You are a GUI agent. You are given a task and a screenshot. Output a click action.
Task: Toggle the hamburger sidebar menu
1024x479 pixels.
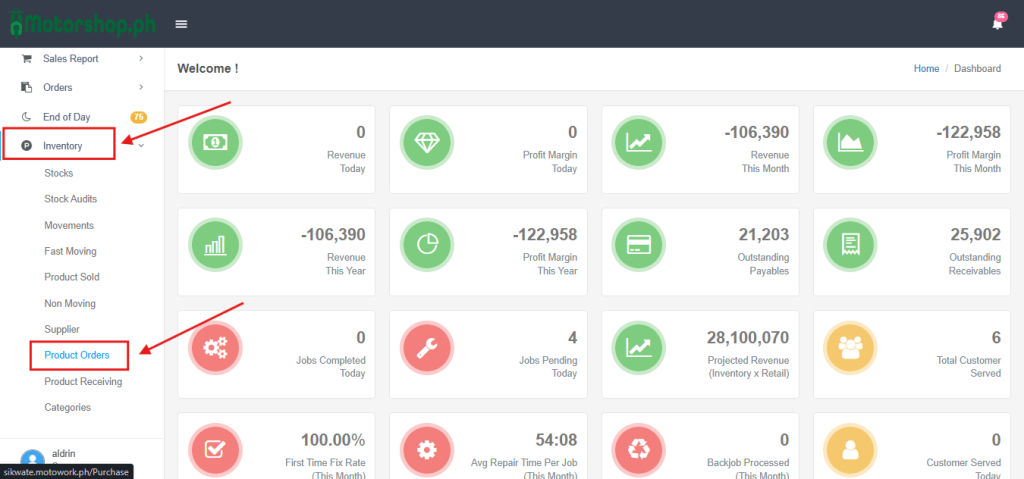point(181,24)
